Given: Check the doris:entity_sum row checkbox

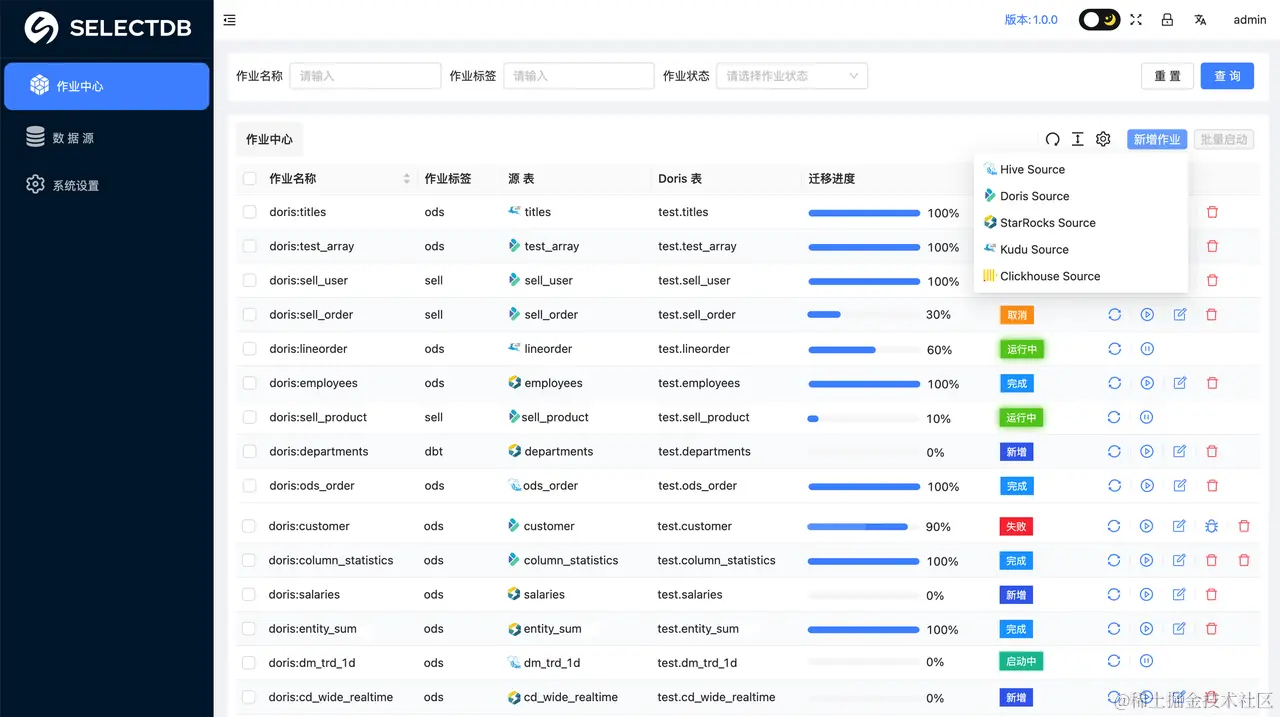Looking at the screenshot, I should pos(249,629).
